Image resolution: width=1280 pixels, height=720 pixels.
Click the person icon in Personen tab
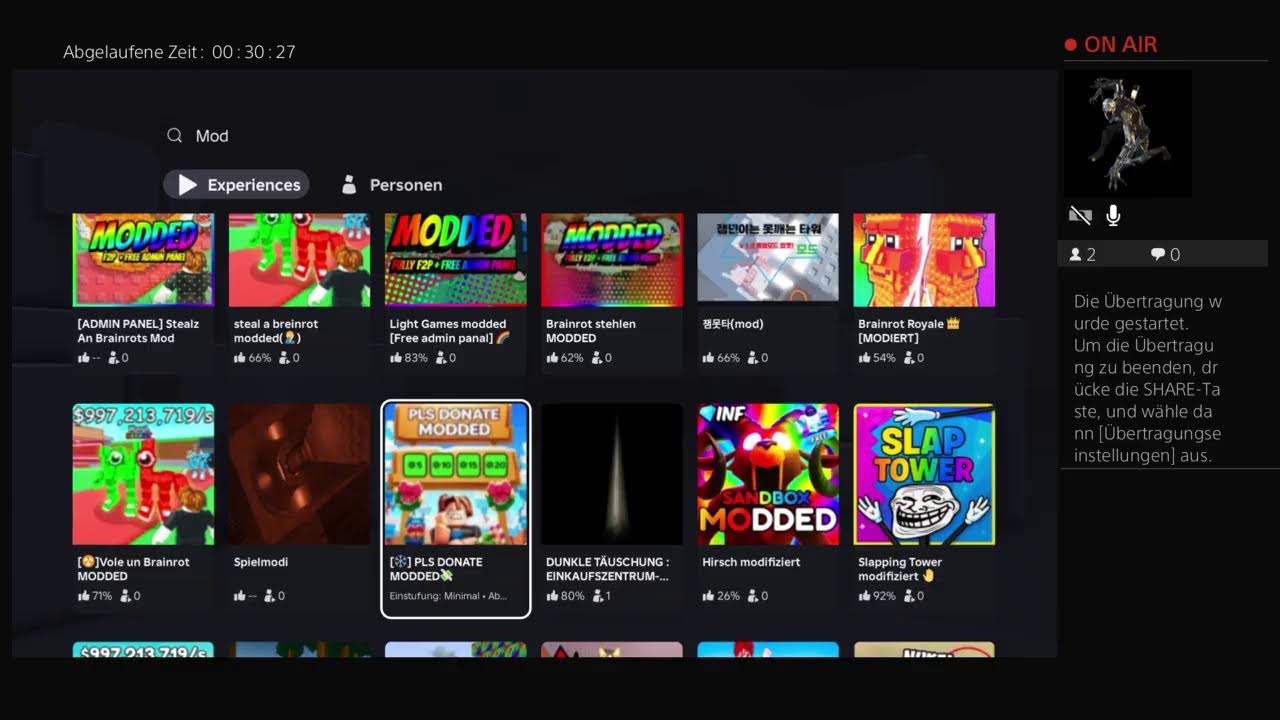coord(349,184)
